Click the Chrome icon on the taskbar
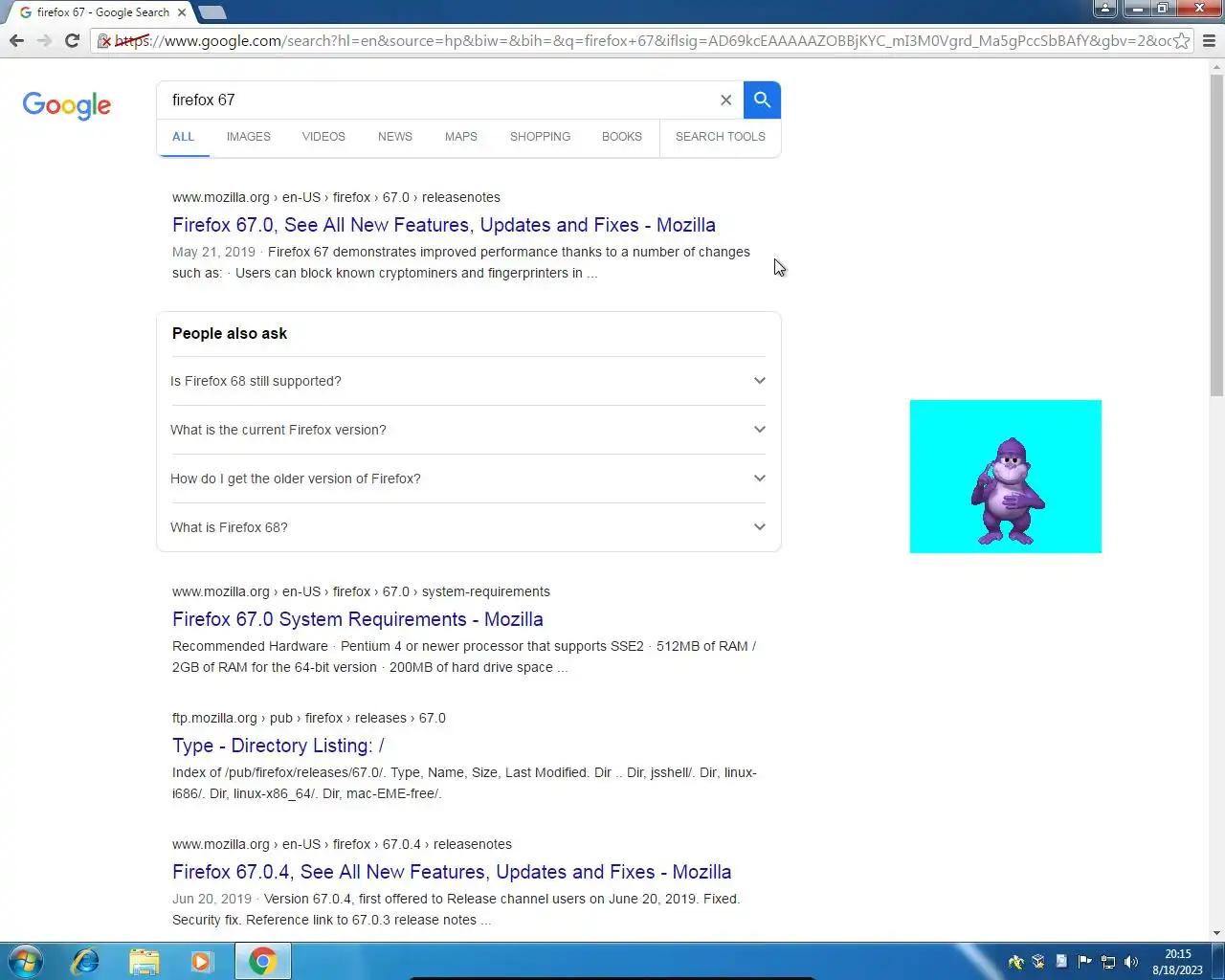Image resolution: width=1225 pixels, height=980 pixels. [263, 961]
